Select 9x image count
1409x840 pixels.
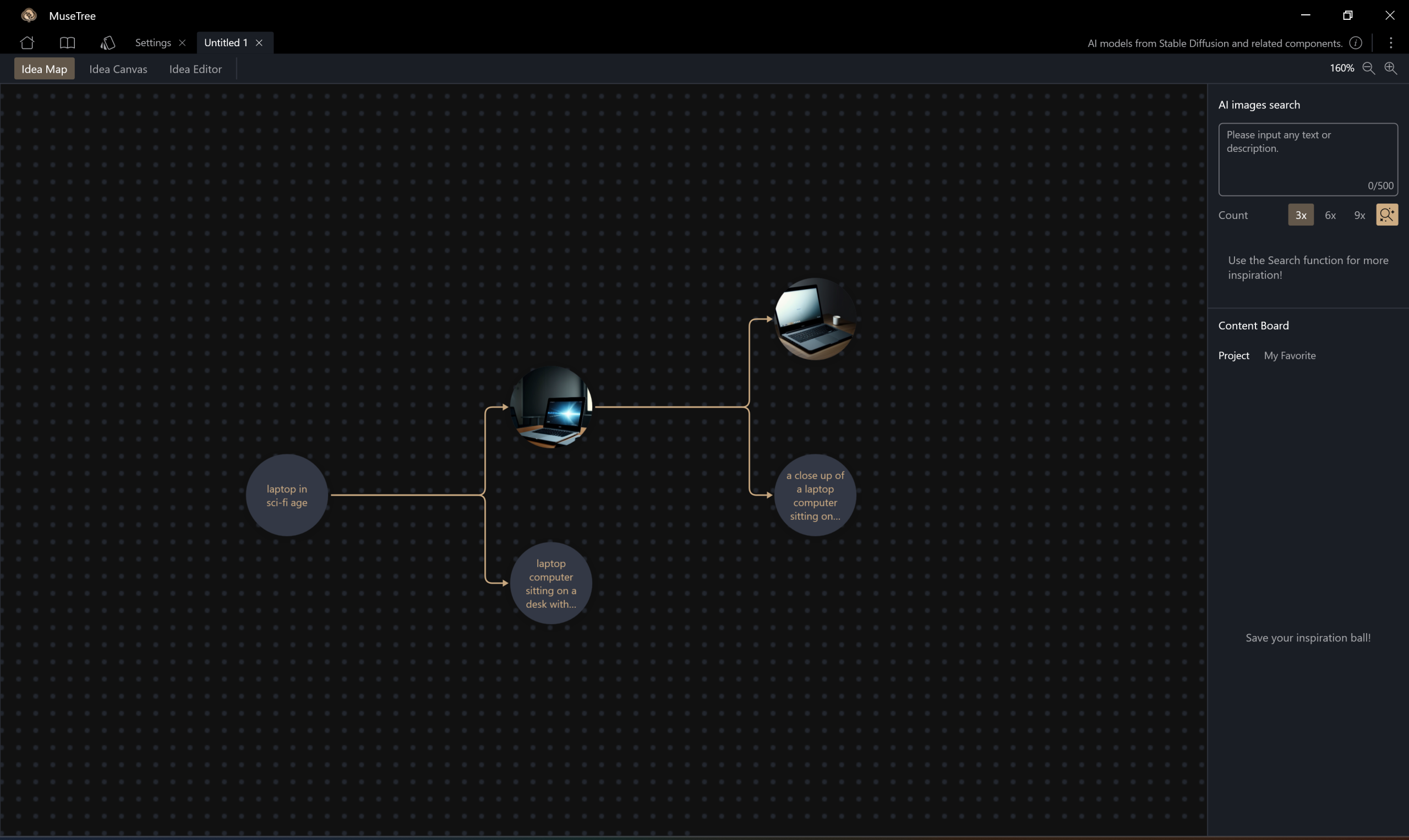[x=1359, y=215]
